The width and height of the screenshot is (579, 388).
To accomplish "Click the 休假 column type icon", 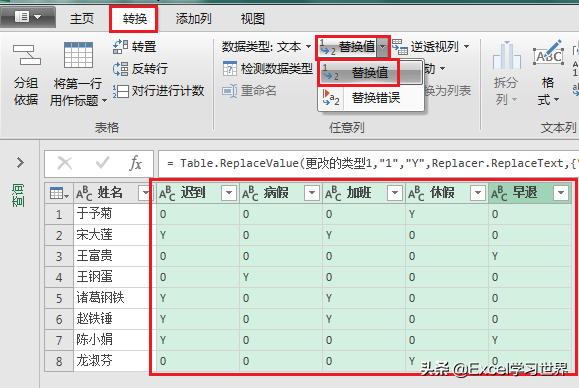I will pos(416,193).
